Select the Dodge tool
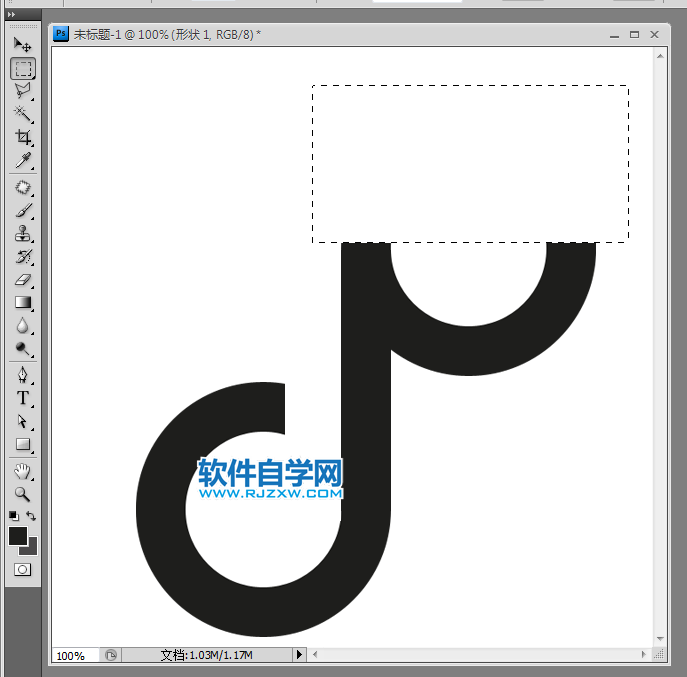 (x=23, y=349)
